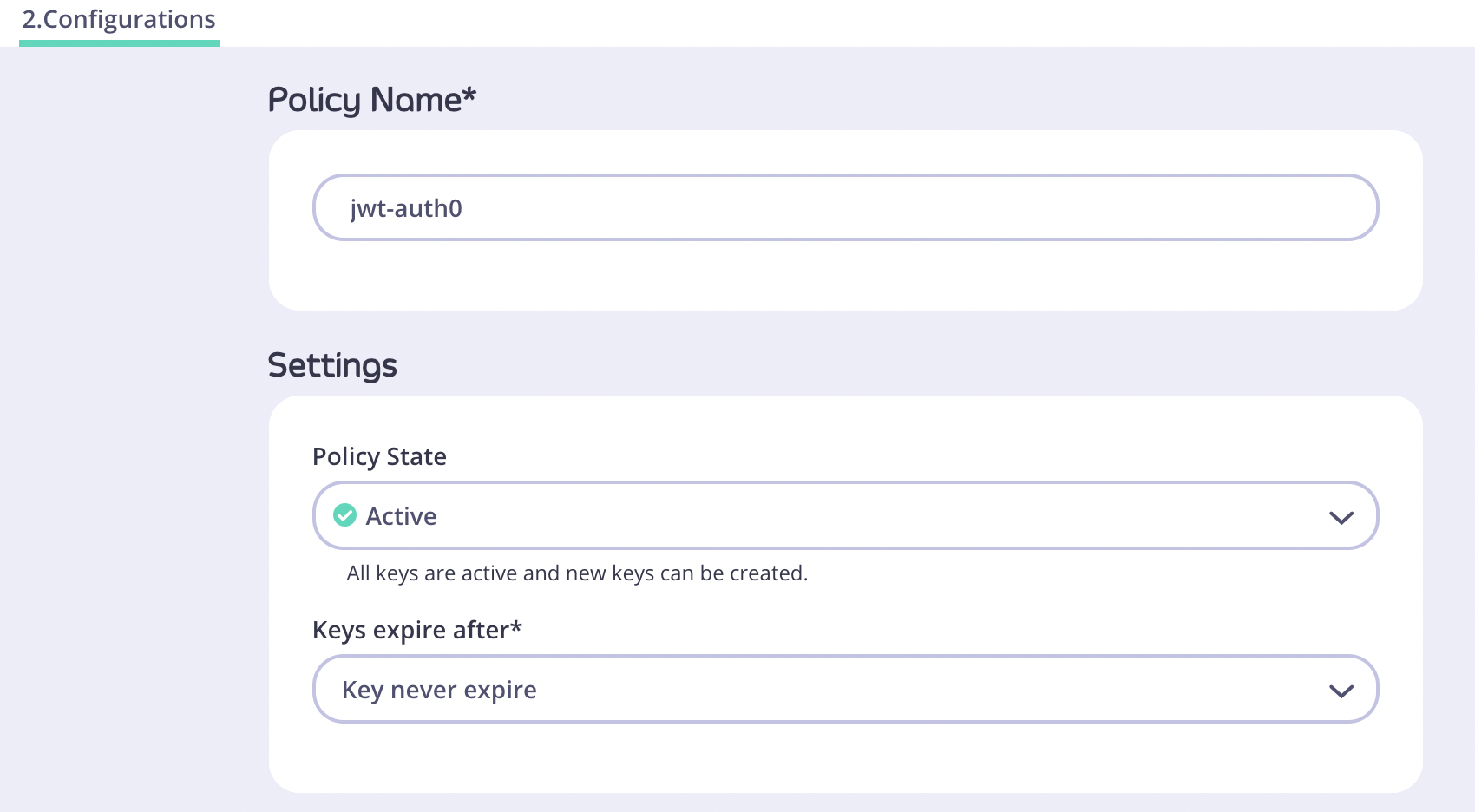1475x812 pixels.
Task: Click empty space at bottom of Settings card
Action: tap(845, 758)
